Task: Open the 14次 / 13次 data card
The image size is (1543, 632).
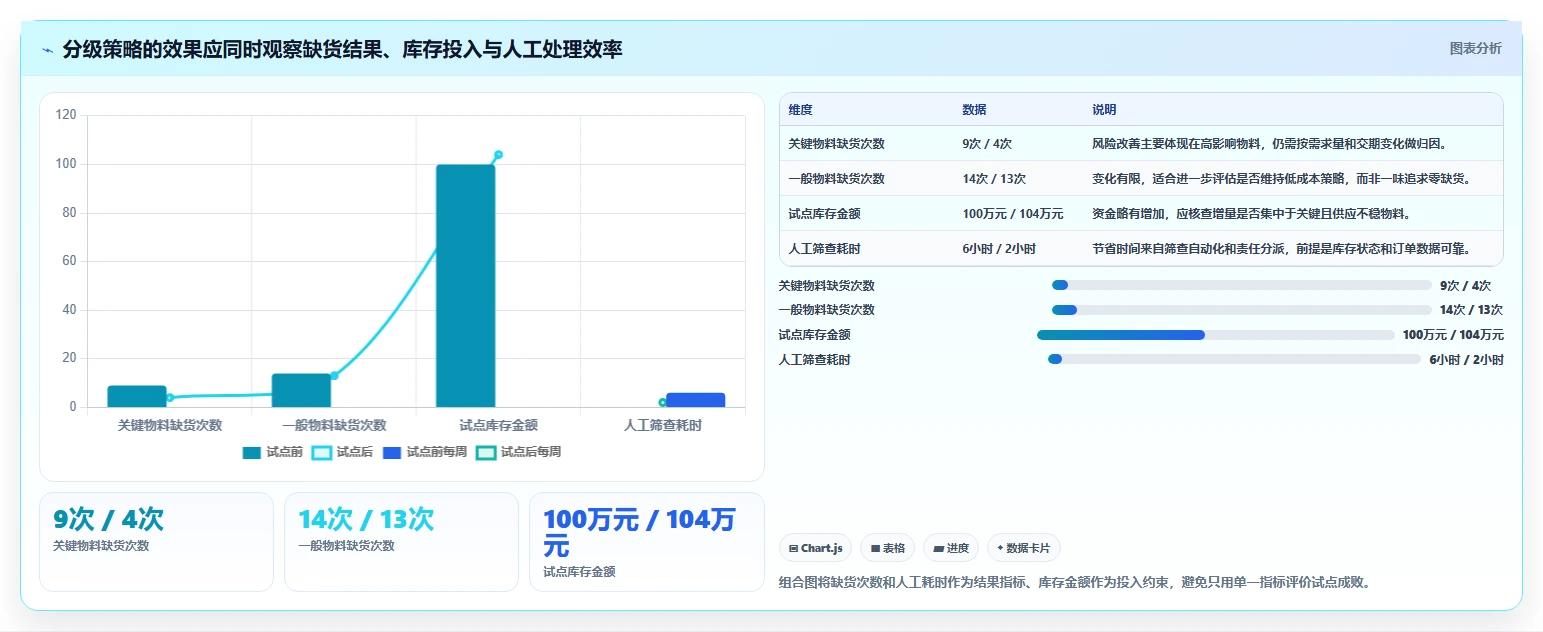Action: pyautogui.click(x=401, y=542)
